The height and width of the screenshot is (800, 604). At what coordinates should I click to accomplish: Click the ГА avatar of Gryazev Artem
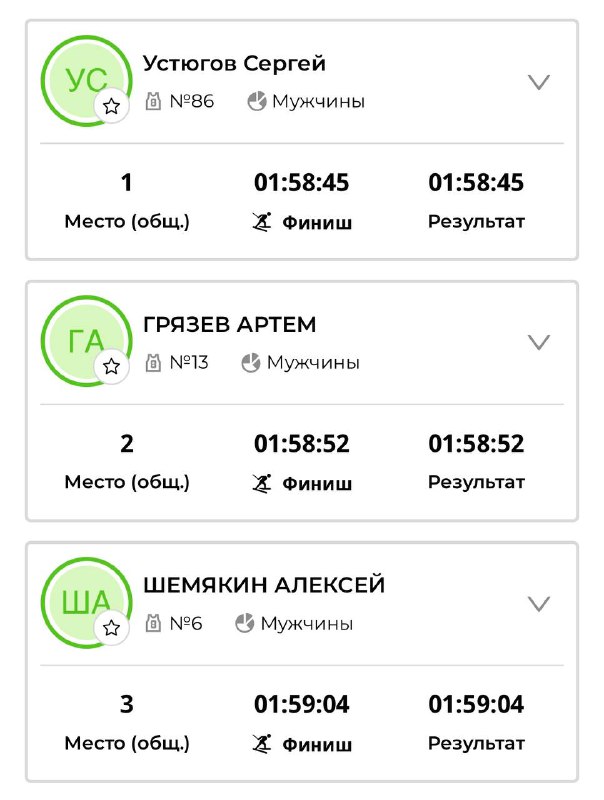point(85,340)
